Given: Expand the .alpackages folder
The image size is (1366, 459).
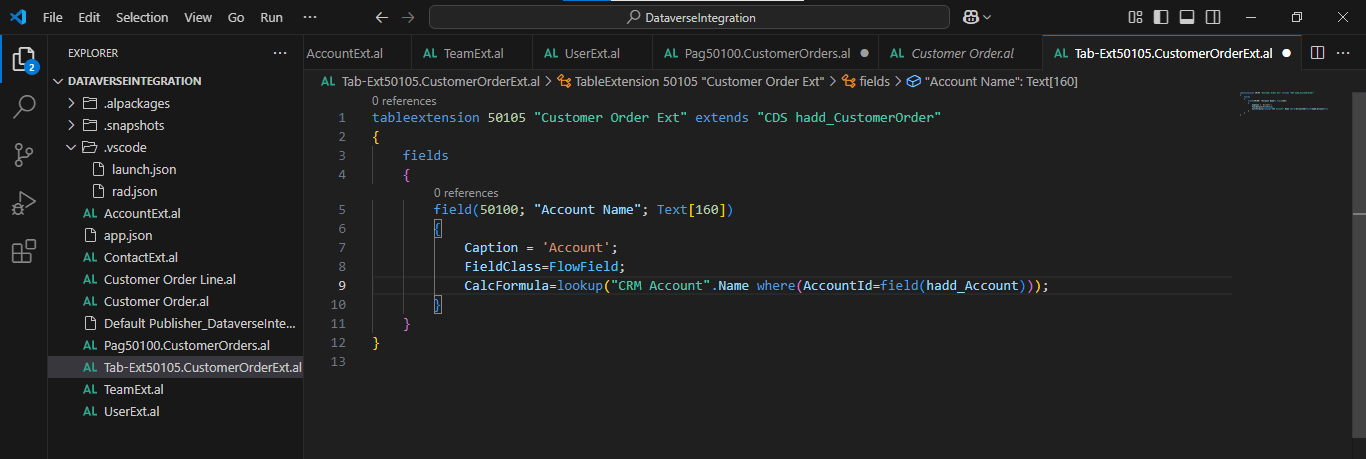Looking at the screenshot, I should point(71,103).
